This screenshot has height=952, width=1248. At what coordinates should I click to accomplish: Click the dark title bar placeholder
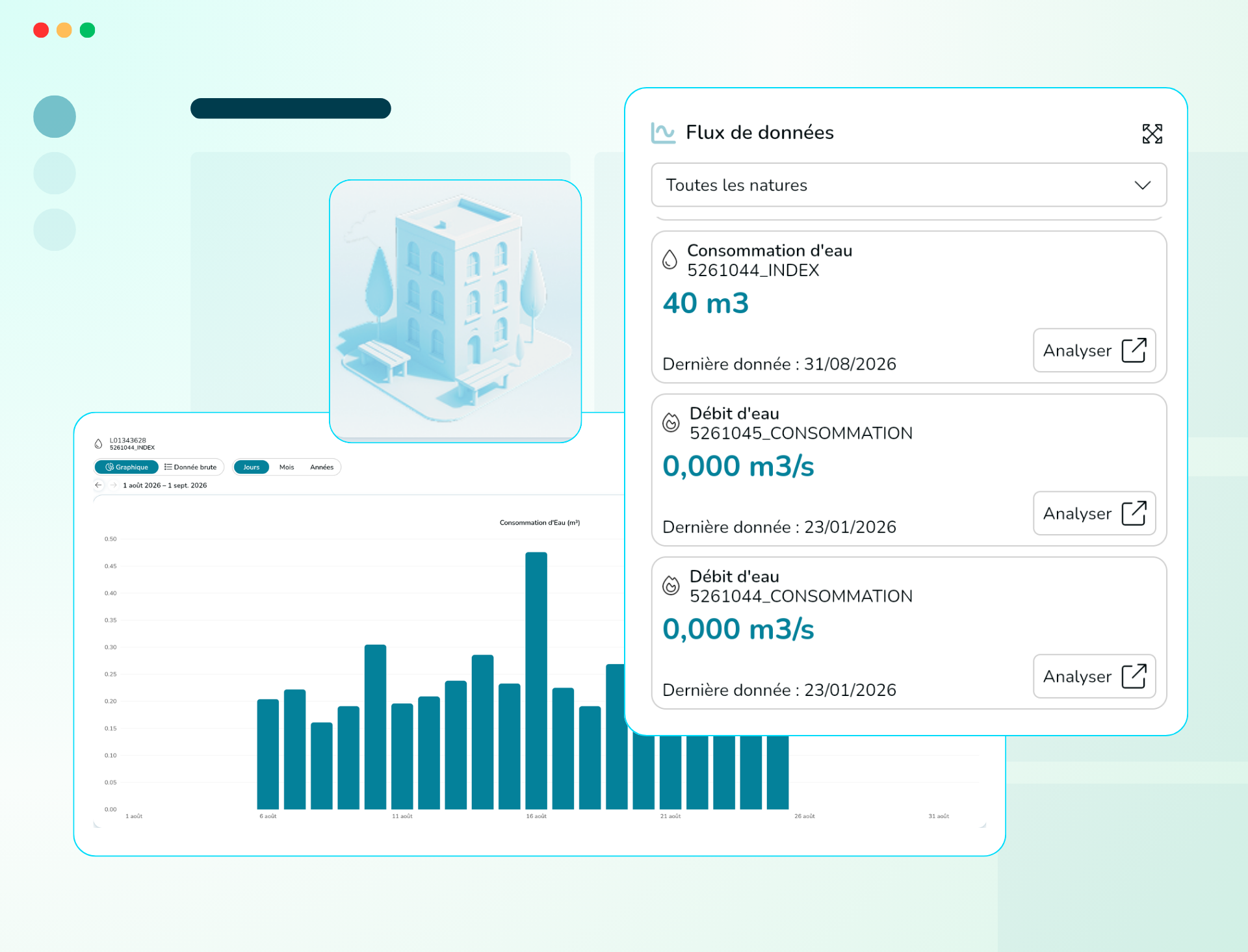click(x=291, y=109)
